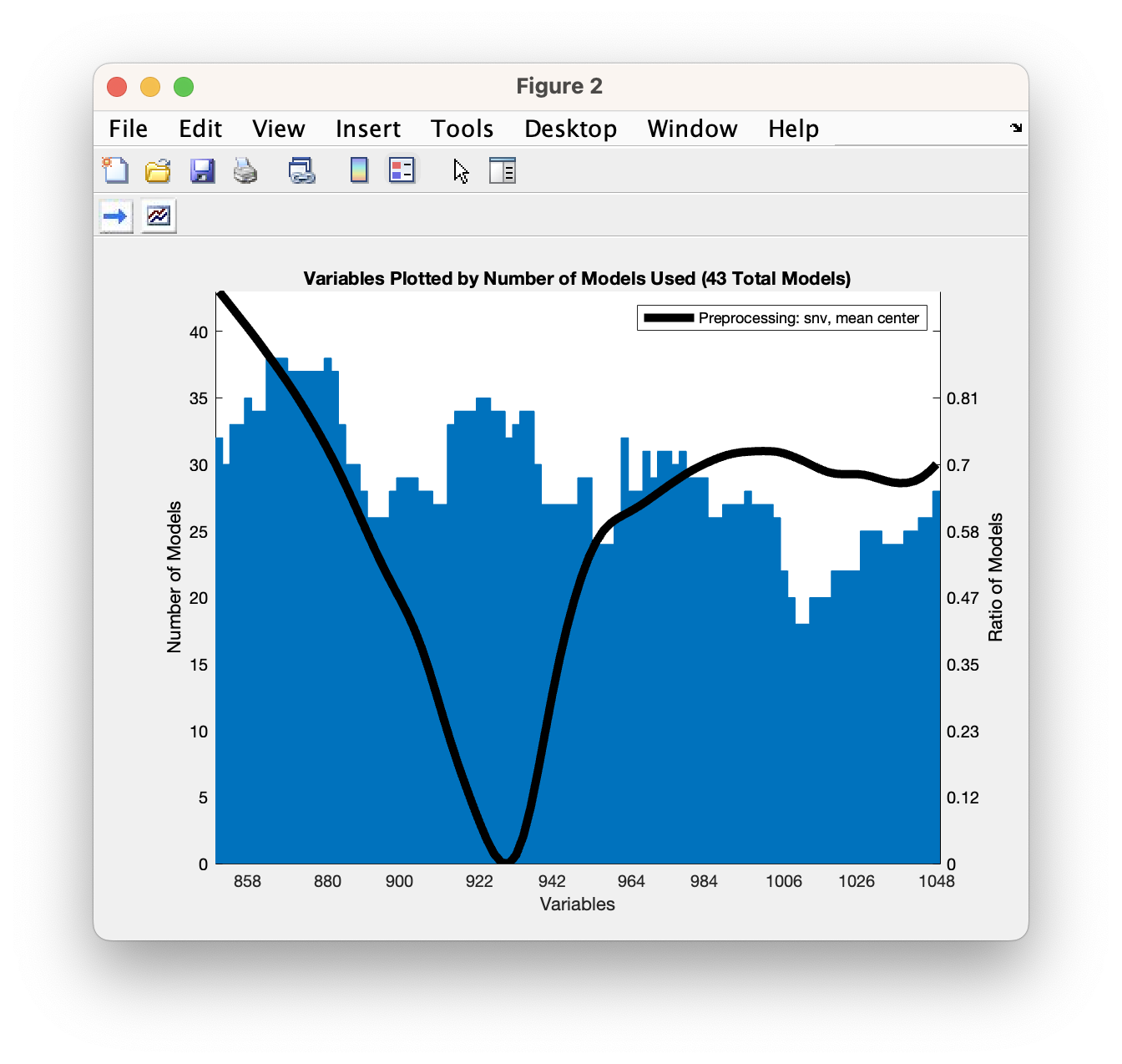Click right y-axis tick label 0.47
Viewport: 1122px width, 1064px height.
coord(963,598)
